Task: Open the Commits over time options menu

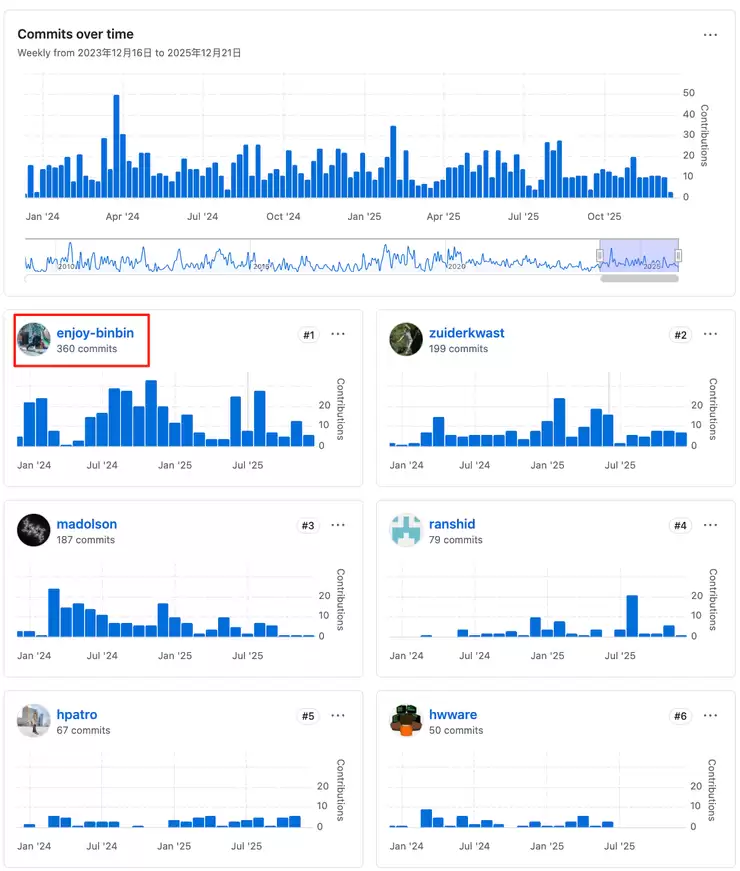Action: 710,35
